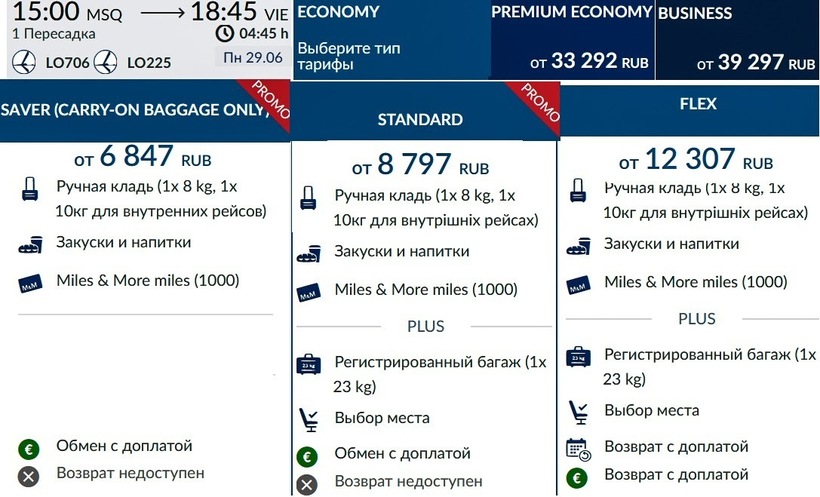Viewport: 820px width, 497px height.
Task: Click the seat selection icon in FLEX fare
Action: [578, 410]
